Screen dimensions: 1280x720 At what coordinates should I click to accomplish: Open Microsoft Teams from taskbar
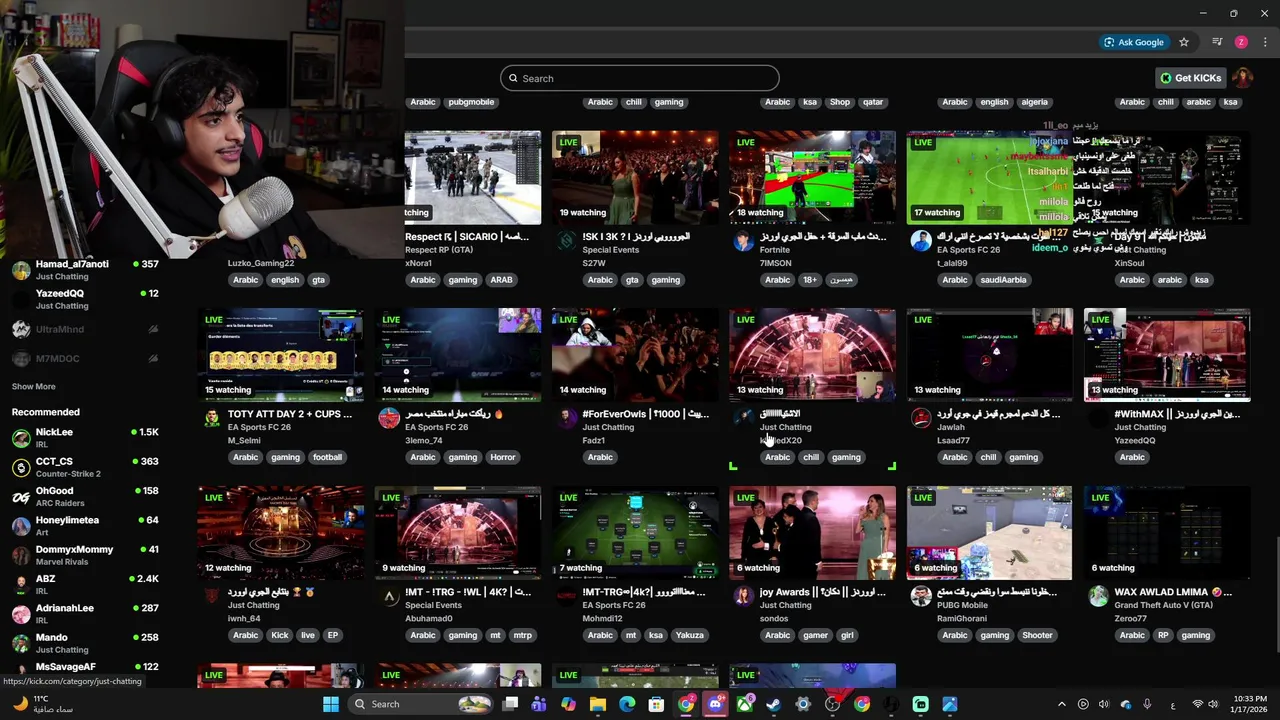(539, 704)
